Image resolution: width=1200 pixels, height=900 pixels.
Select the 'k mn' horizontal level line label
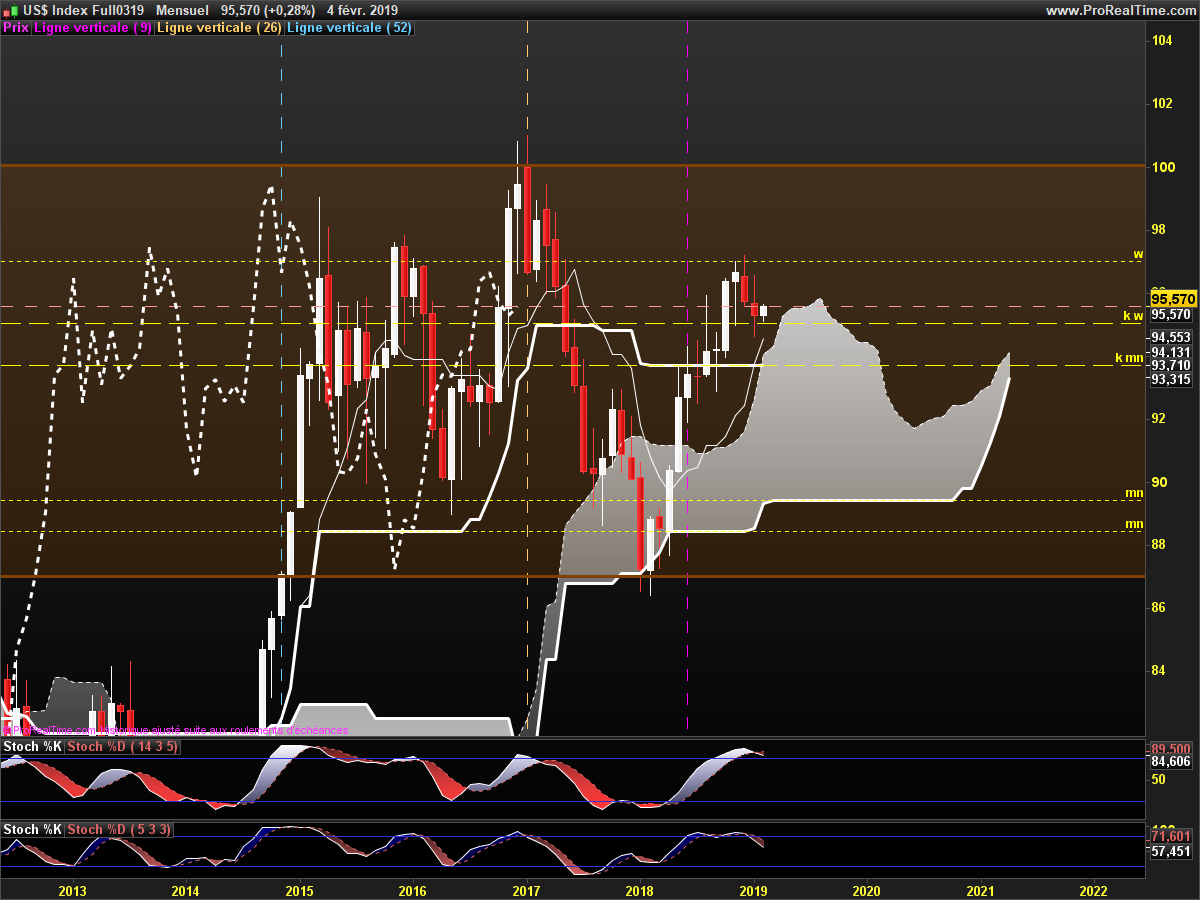[x=1129, y=358]
